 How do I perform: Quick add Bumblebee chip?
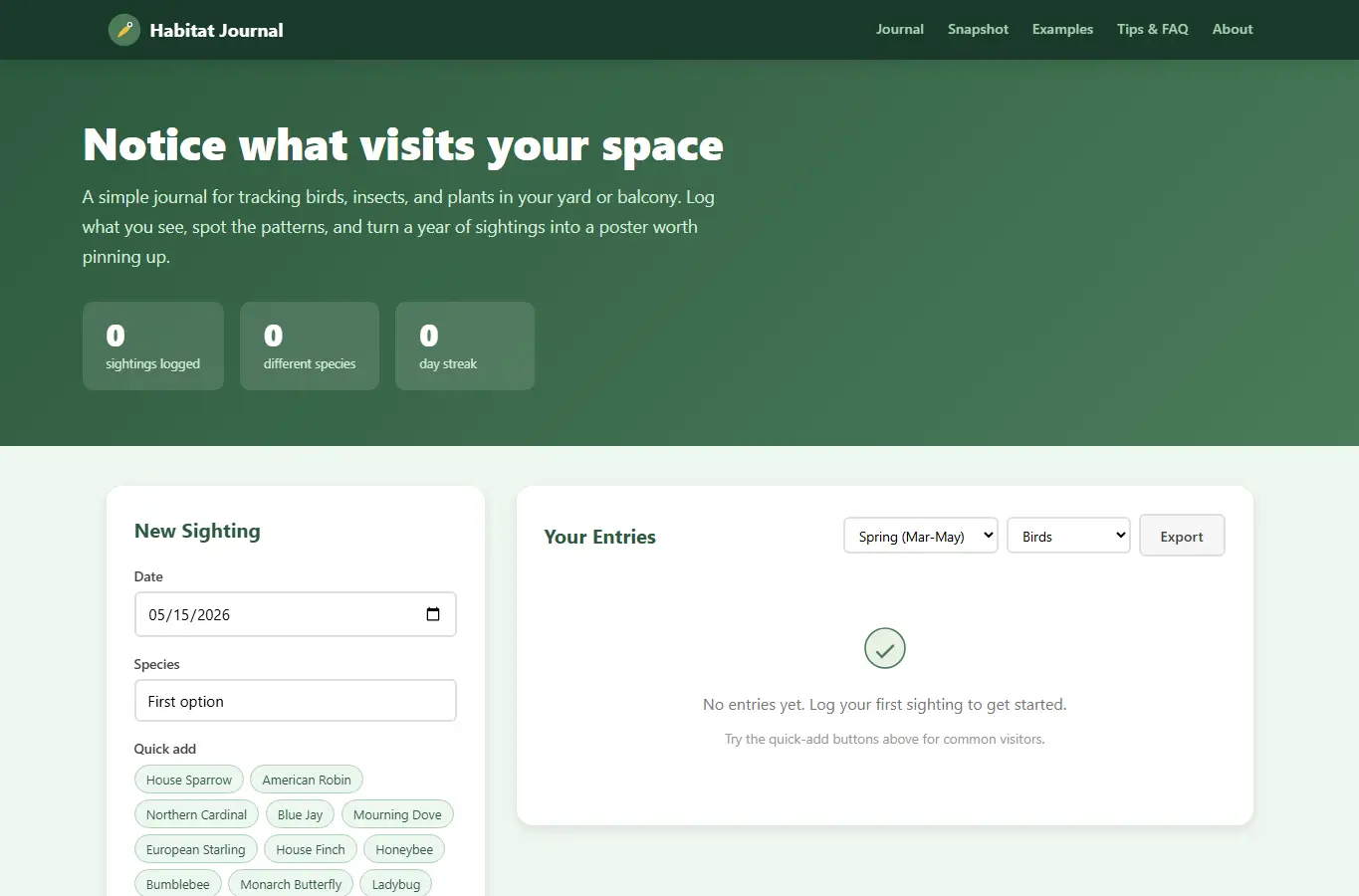click(178, 884)
